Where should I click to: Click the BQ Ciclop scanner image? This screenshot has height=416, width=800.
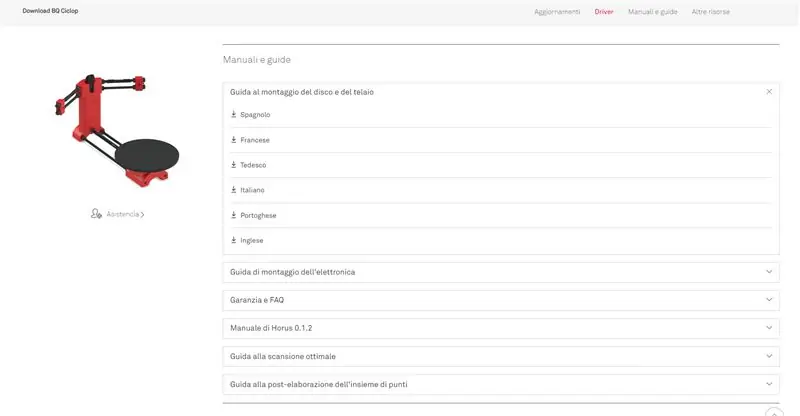click(117, 131)
